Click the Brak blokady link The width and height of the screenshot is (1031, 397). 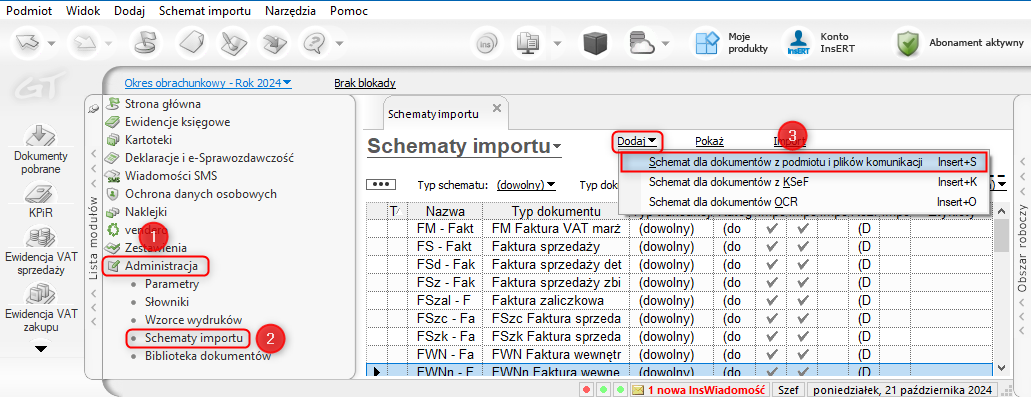point(365,83)
